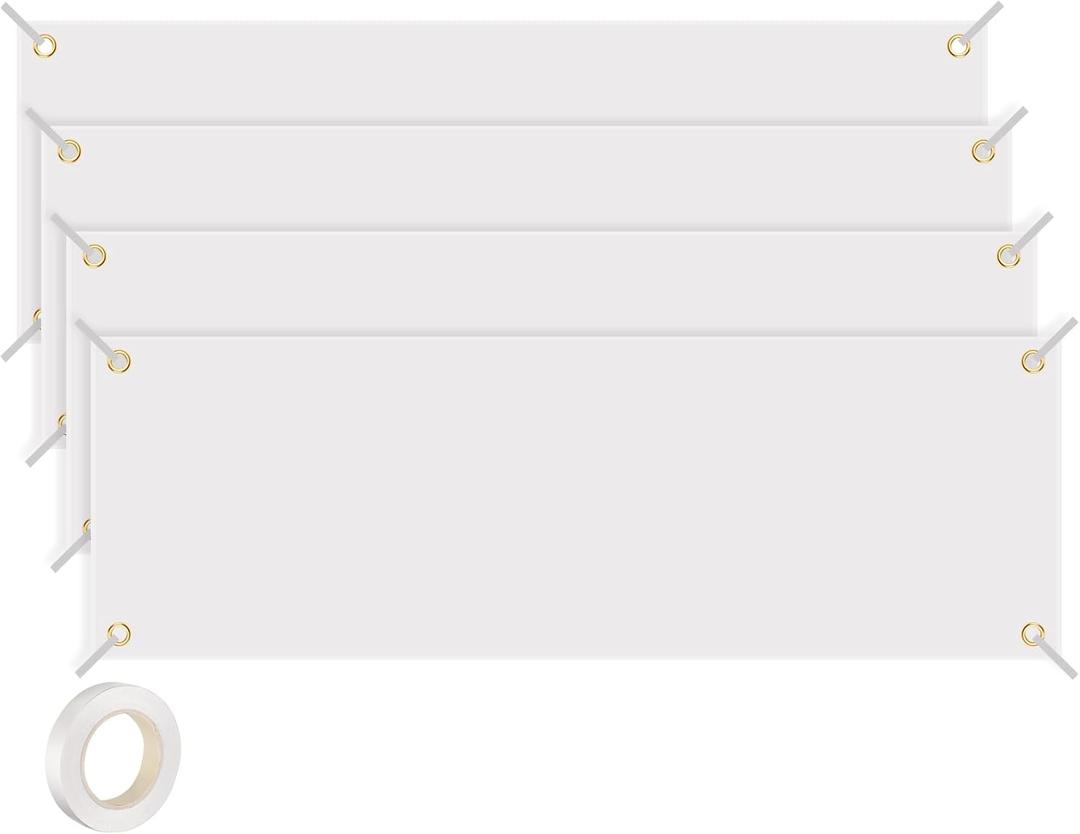1080x834 pixels.
Task: Click front banner's top-right gold grommet
Action: click(x=1033, y=361)
